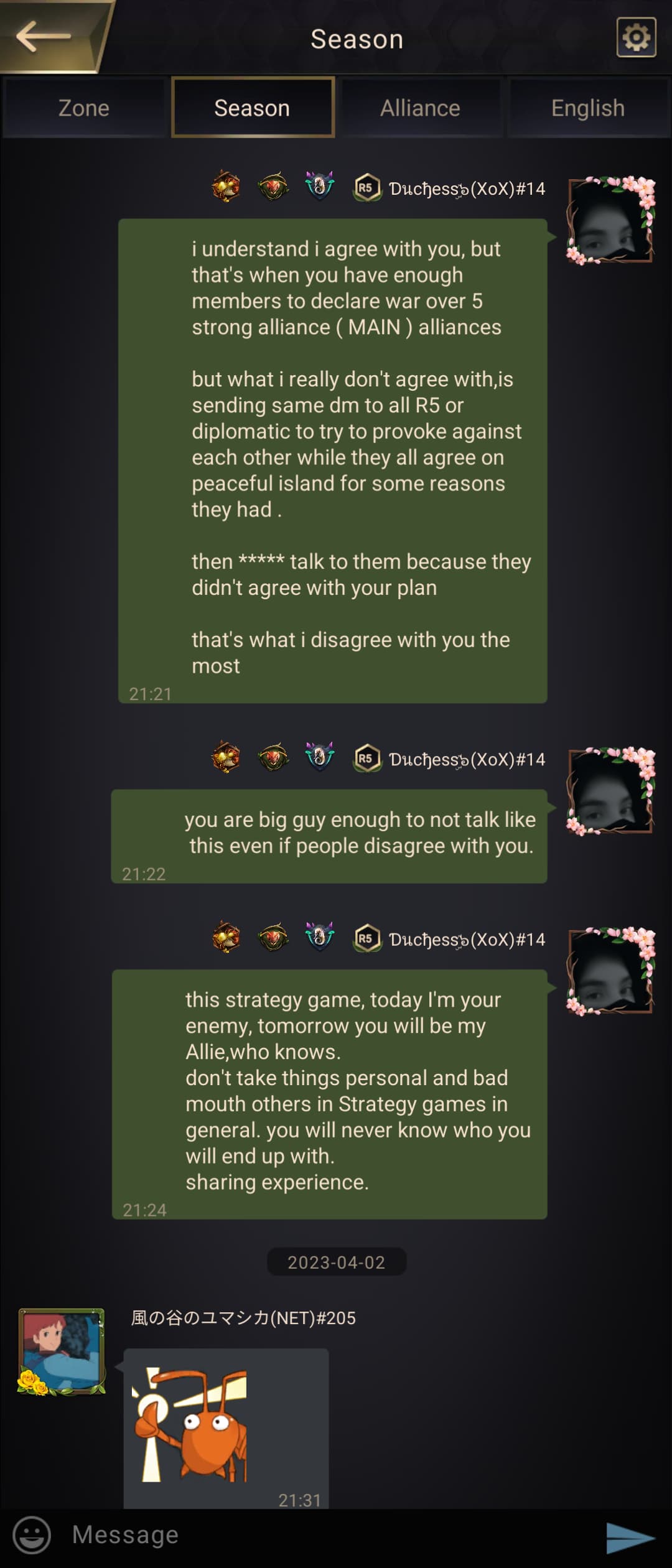The width and height of the screenshot is (672, 1568).
Task: Tap the 'this strategy game' message bubble
Action: pyautogui.click(x=330, y=1094)
